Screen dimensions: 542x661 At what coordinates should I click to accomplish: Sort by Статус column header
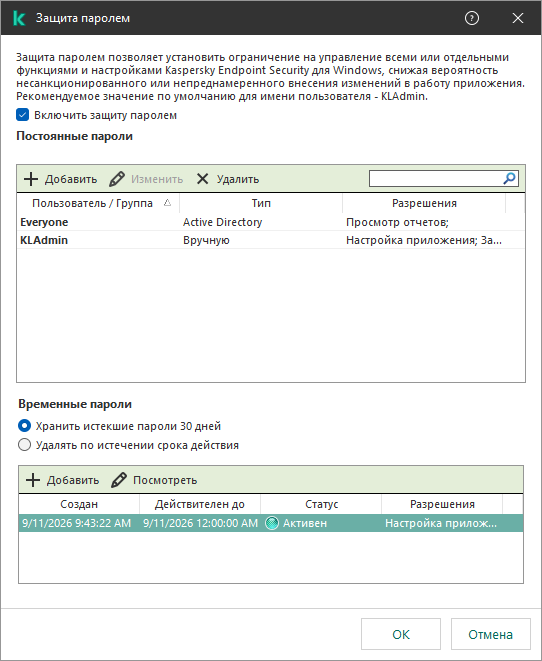[x=321, y=504]
